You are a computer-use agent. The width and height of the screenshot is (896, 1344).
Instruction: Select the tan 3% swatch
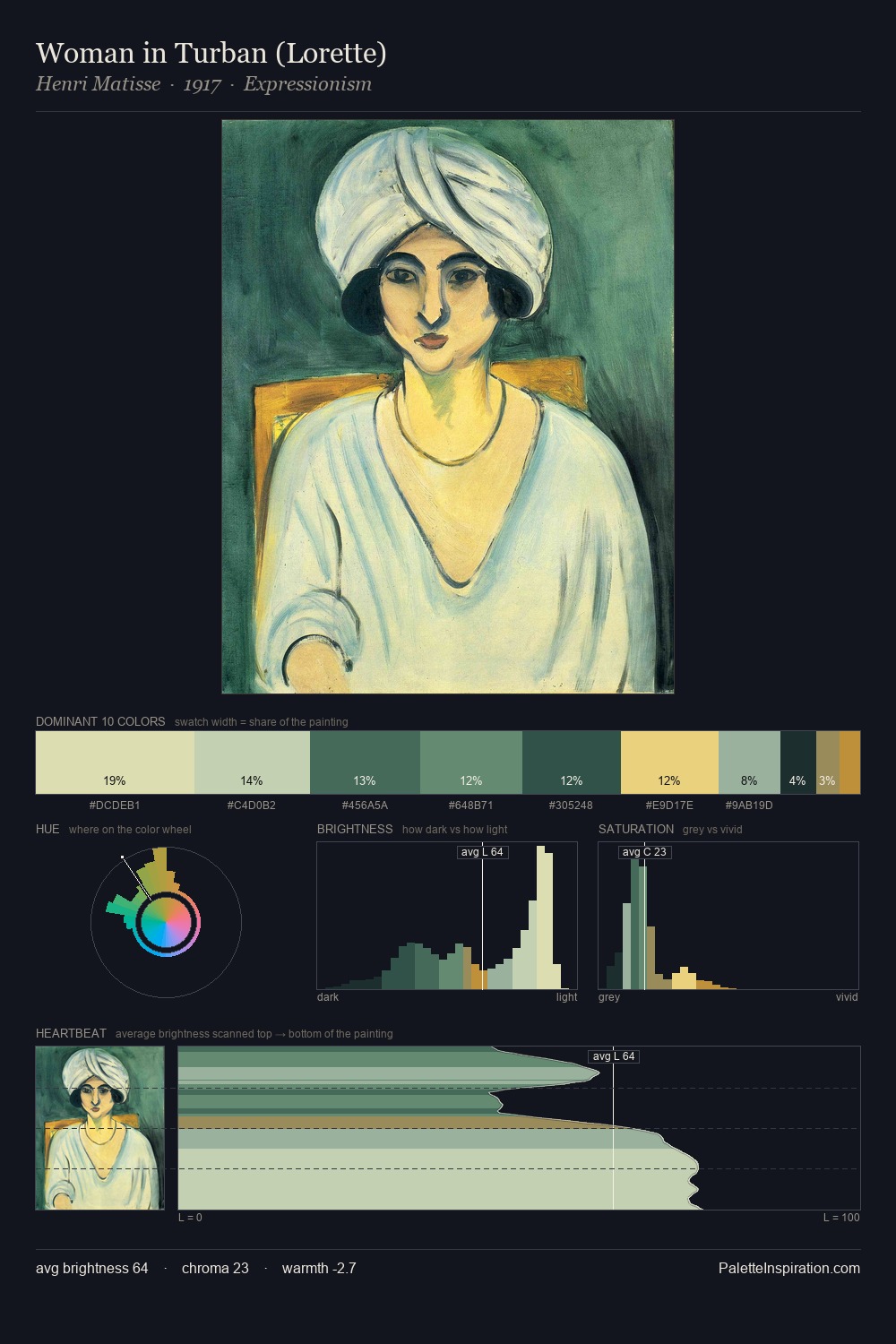(828, 762)
